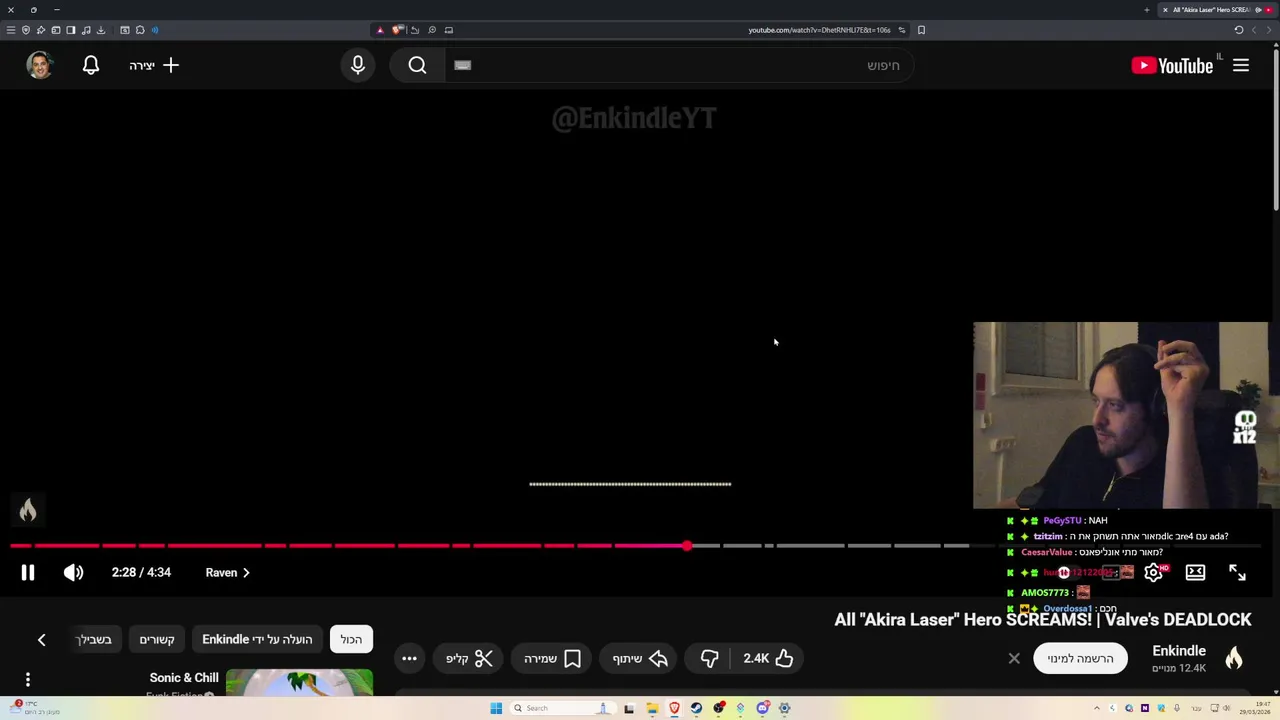Click the red progress scrubber handle
The height and width of the screenshot is (720, 1280).
point(687,545)
